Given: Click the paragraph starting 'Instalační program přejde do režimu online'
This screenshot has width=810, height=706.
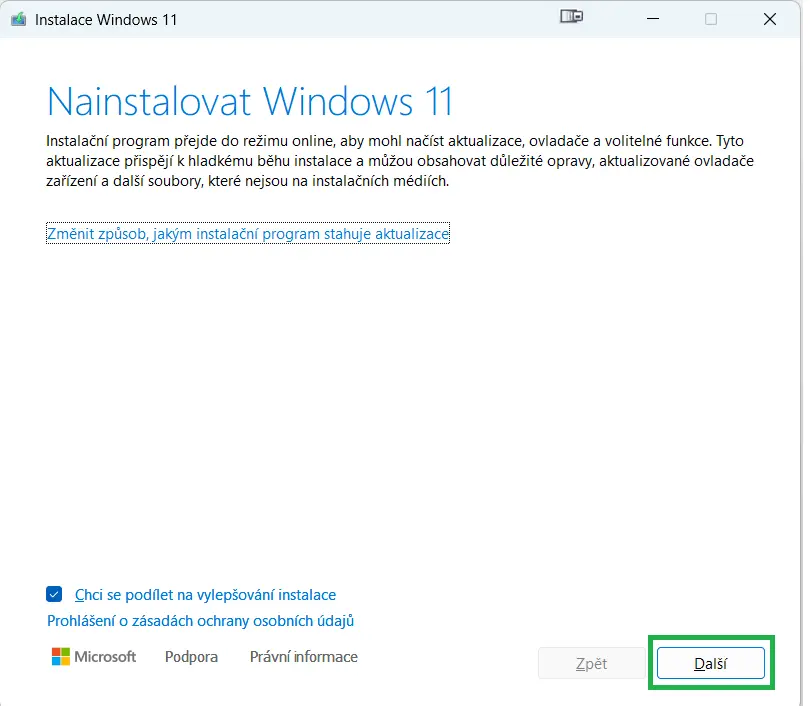Looking at the screenshot, I should click(400, 161).
